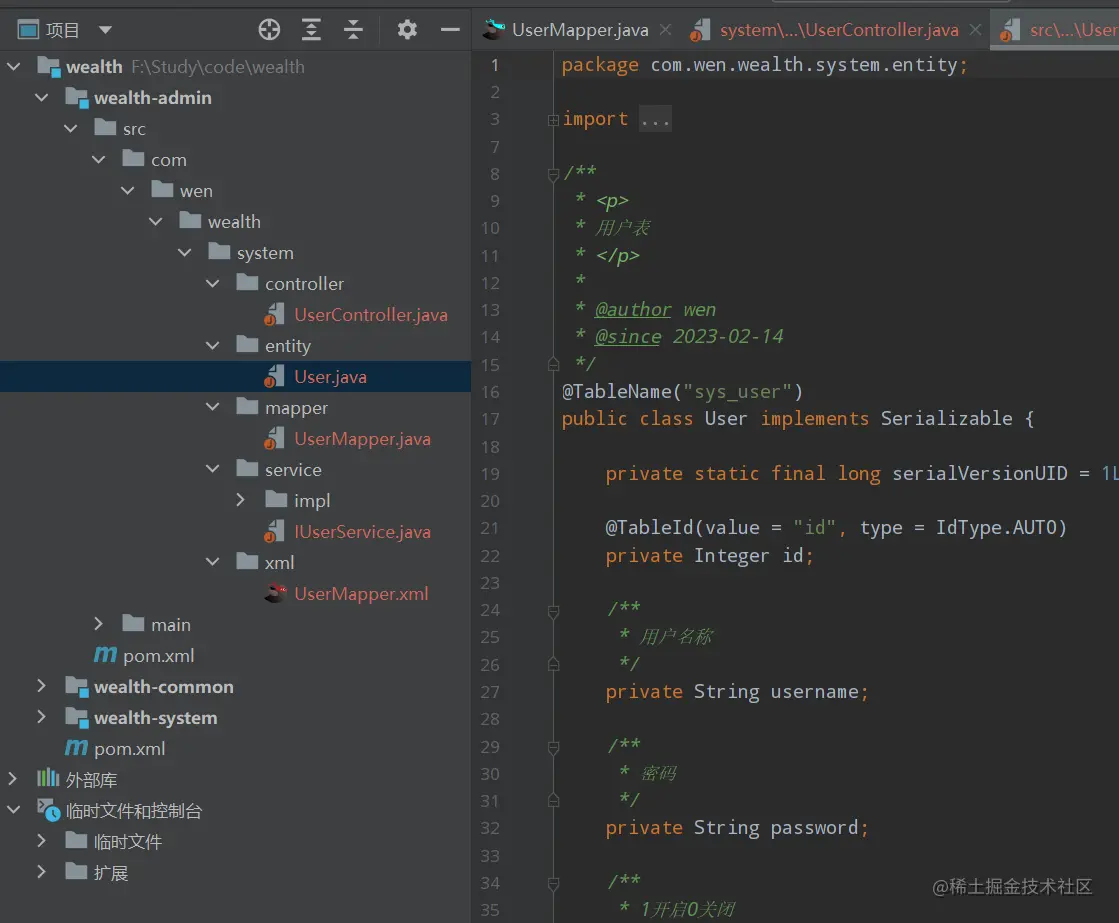Click the Expand All toolbar icon
1119x923 pixels.
pyautogui.click(x=311, y=30)
